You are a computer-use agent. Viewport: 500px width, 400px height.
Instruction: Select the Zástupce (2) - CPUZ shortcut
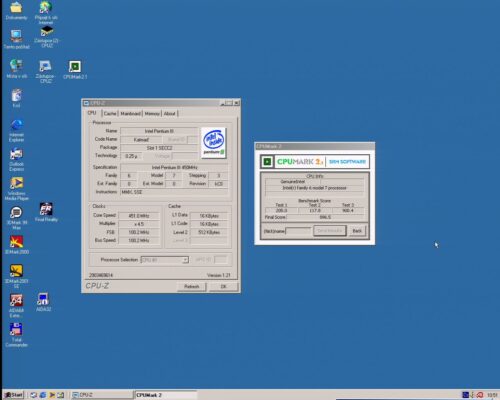[46, 36]
